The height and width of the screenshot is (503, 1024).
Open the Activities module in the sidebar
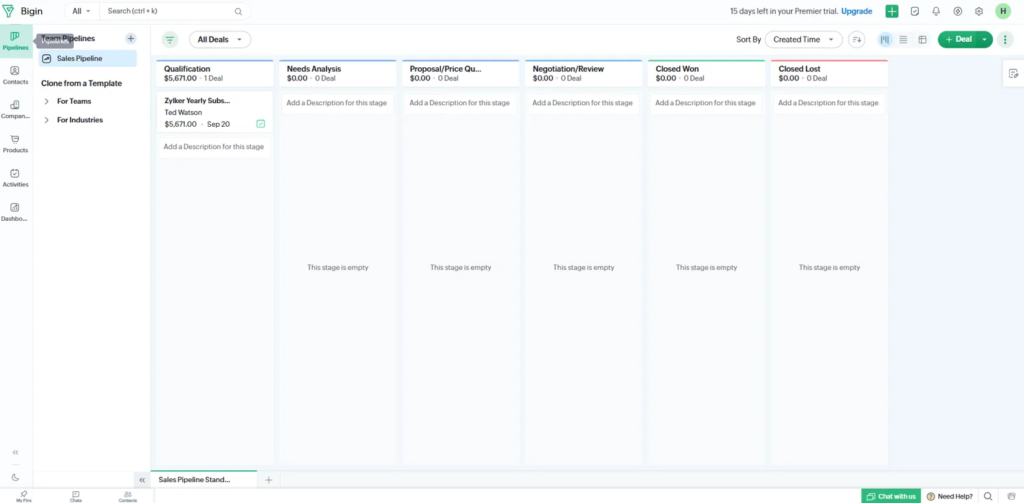pos(15,178)
